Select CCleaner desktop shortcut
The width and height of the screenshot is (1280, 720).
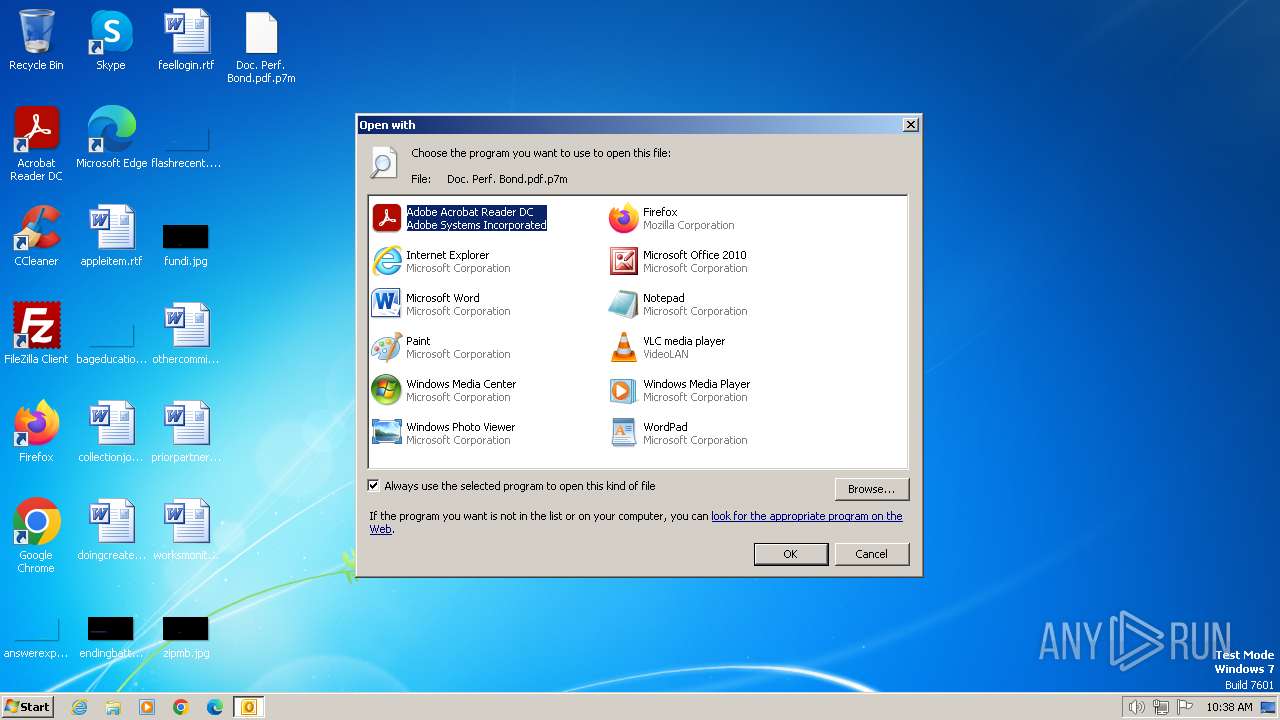36,236
